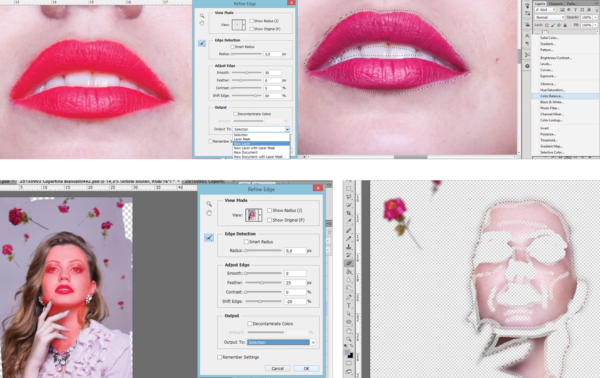Select Refine Radius brush in lower dialog
600x378 pixels.
click(x=209, y=238)
